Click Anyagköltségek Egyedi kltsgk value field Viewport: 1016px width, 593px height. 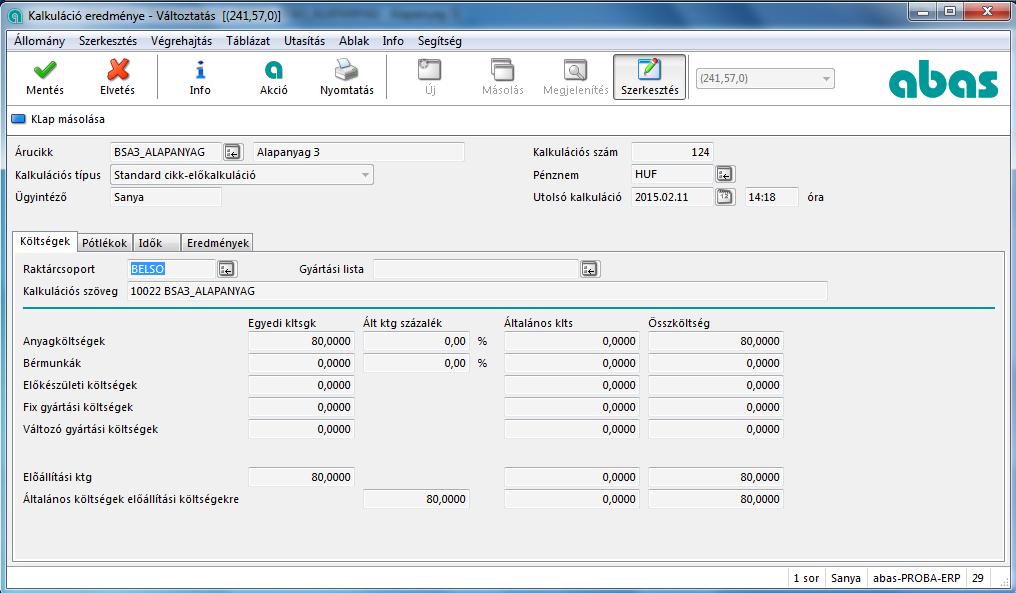click(301, 341)
